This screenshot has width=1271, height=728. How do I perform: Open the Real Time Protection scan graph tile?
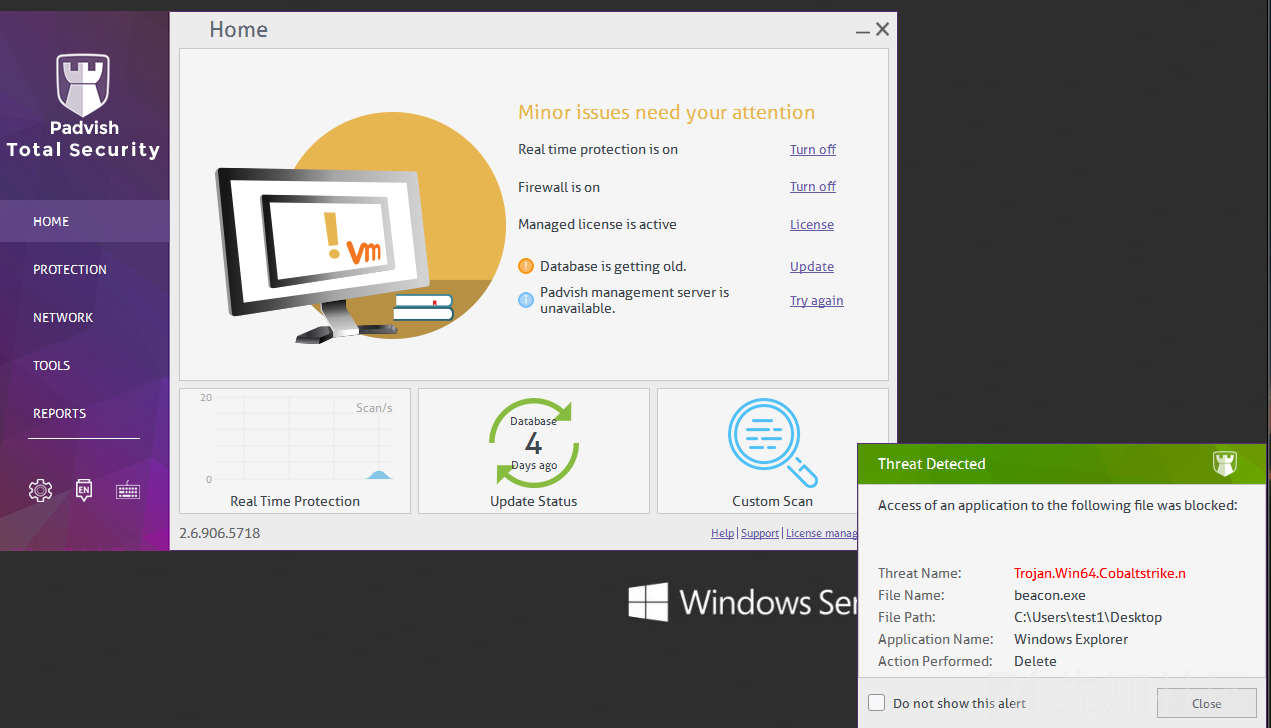[295, 451]
